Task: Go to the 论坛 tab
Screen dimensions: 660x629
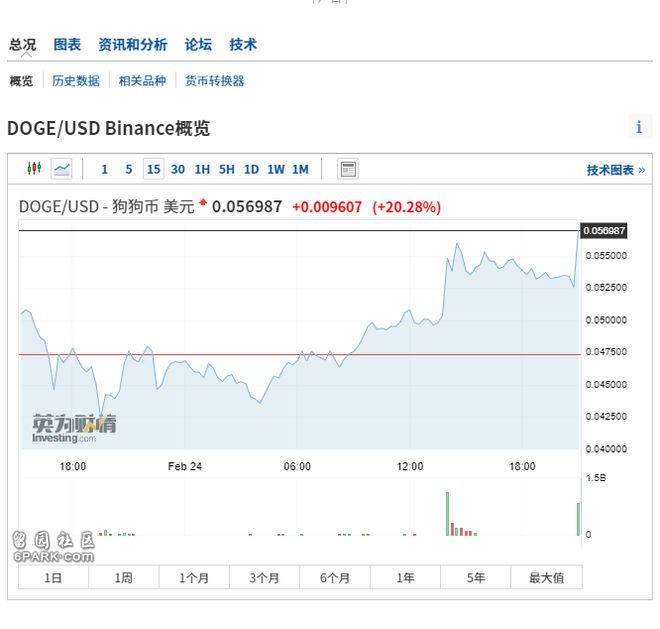Action: click(198, 45)
